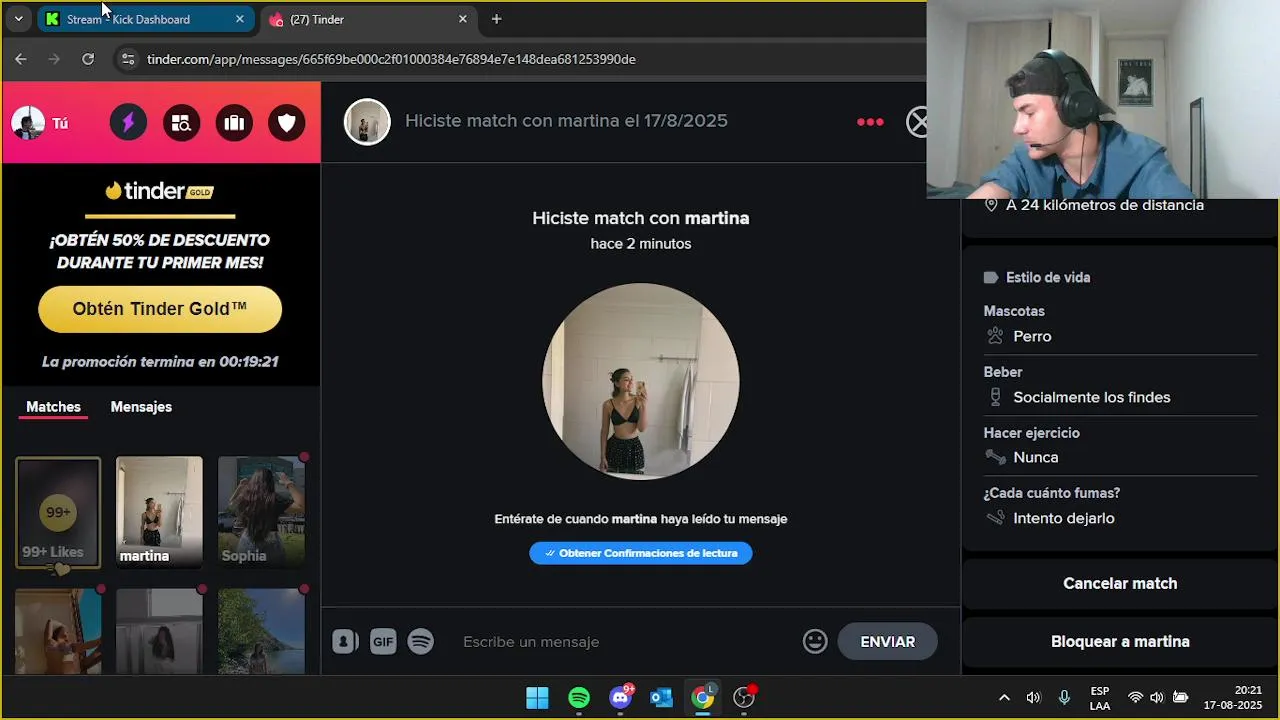Open your profile avatar labeled Tú

point(28,123)
